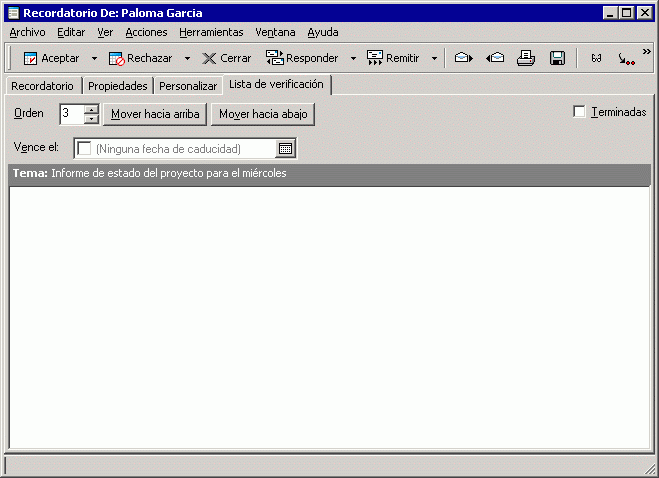Switch to the Propiedades tab

point(118,86)
